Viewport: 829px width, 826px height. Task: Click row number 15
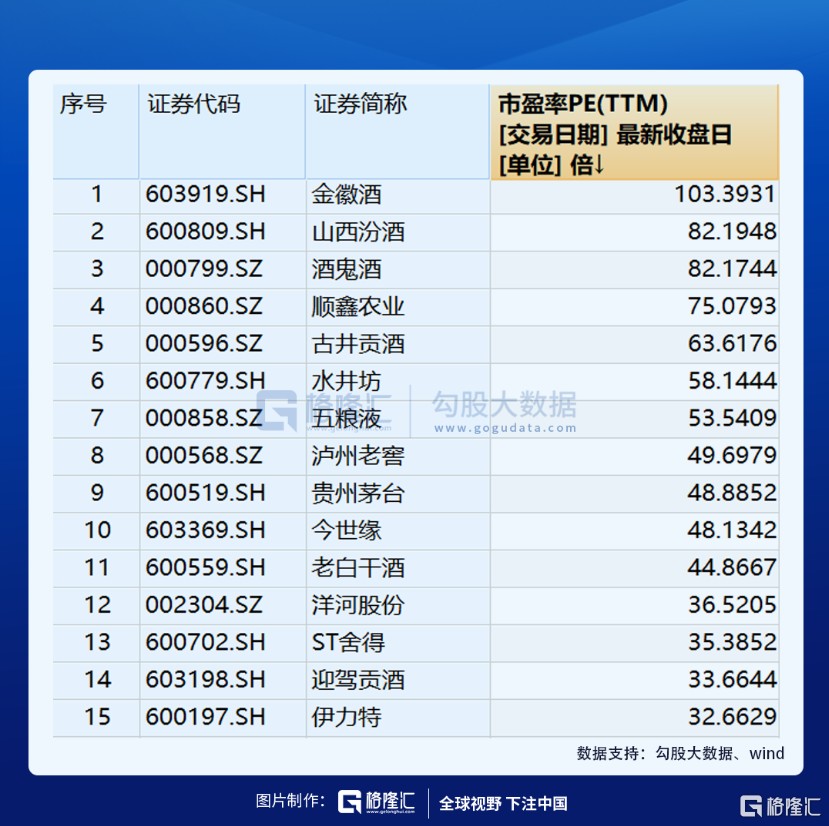(97, 717)
